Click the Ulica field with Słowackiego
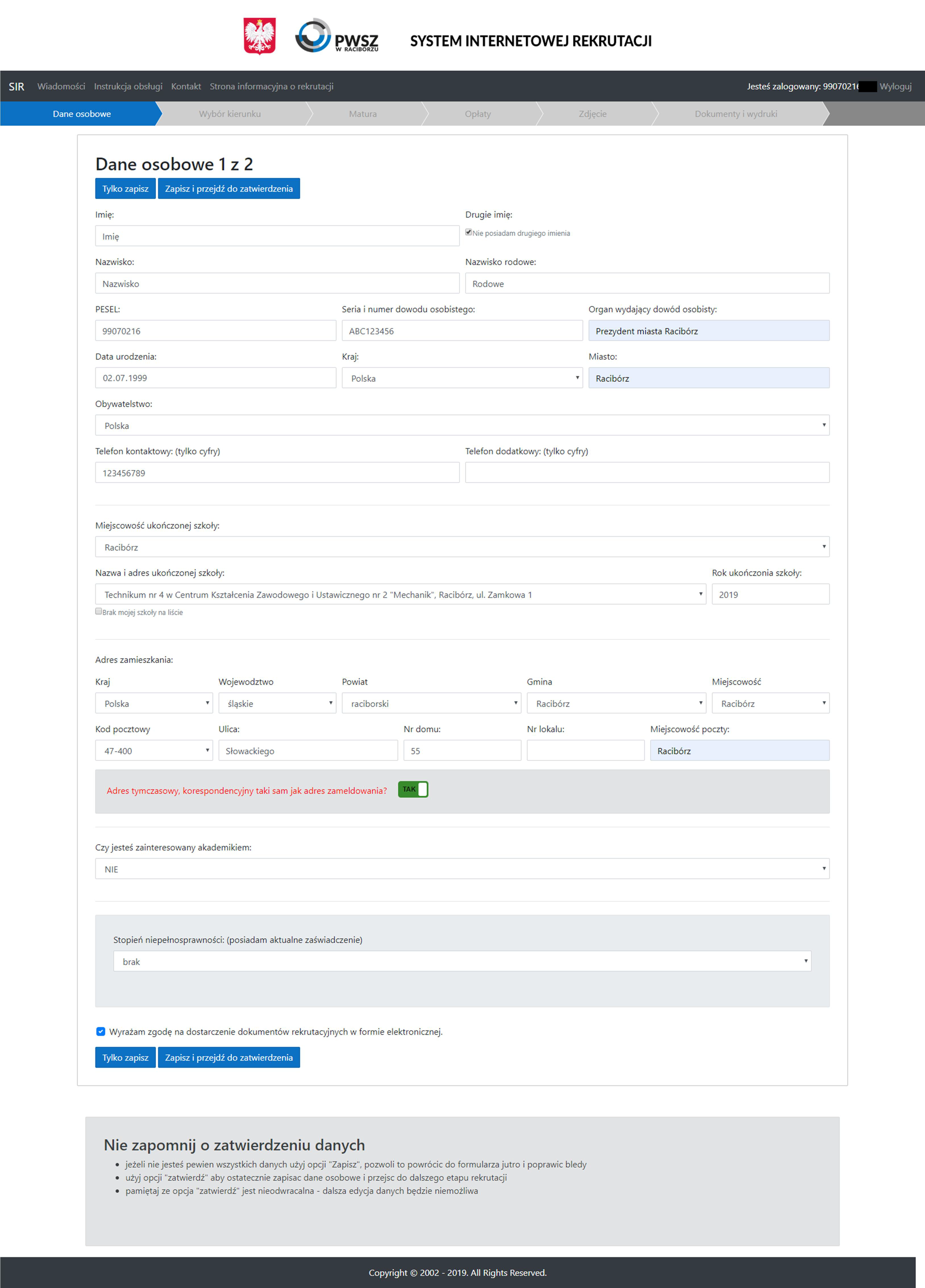Screen dimensions: 925x1288 point(308,750)
